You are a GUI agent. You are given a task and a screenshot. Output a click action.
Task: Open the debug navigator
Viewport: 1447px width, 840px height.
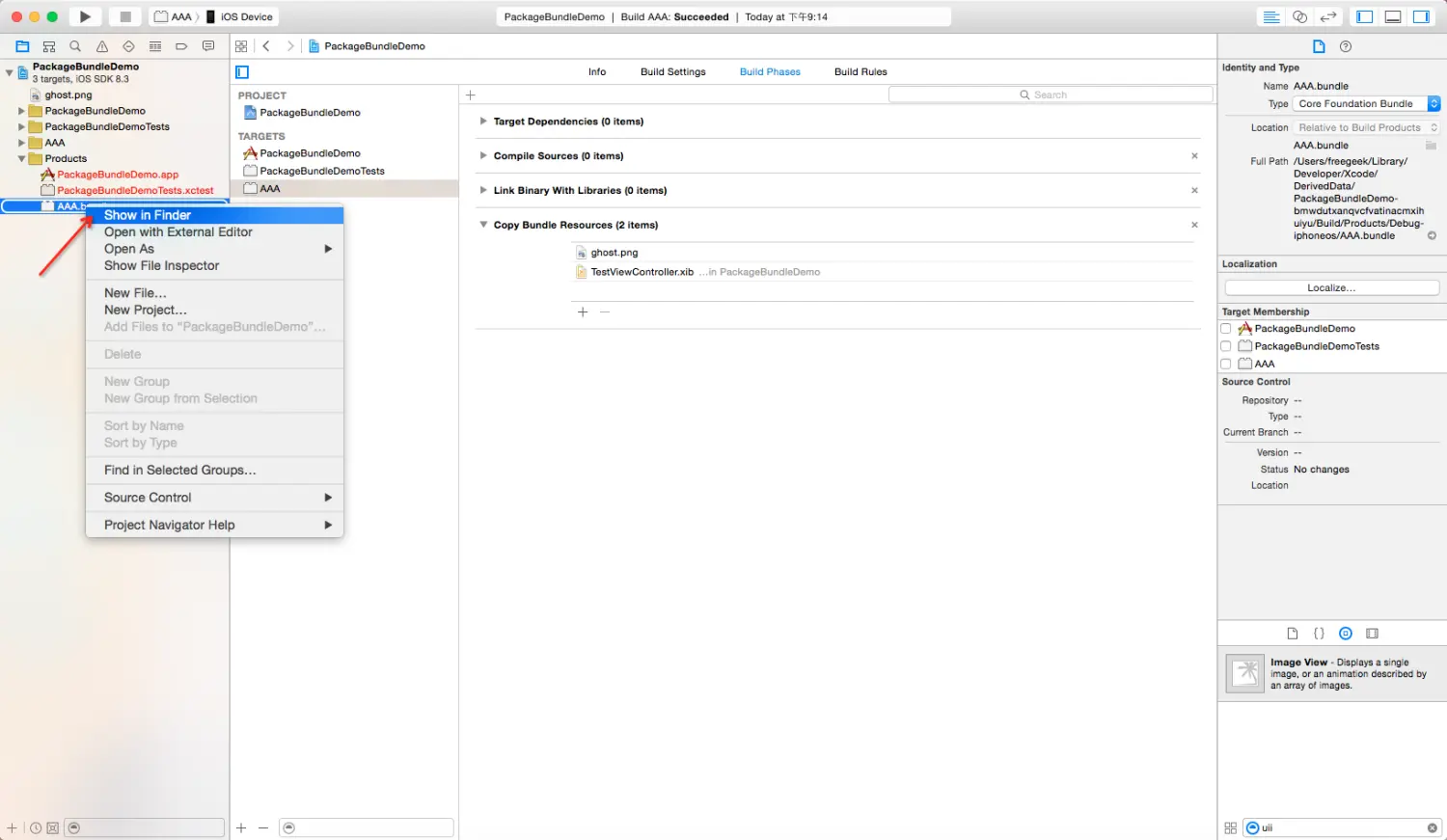[x=155, y=46]
